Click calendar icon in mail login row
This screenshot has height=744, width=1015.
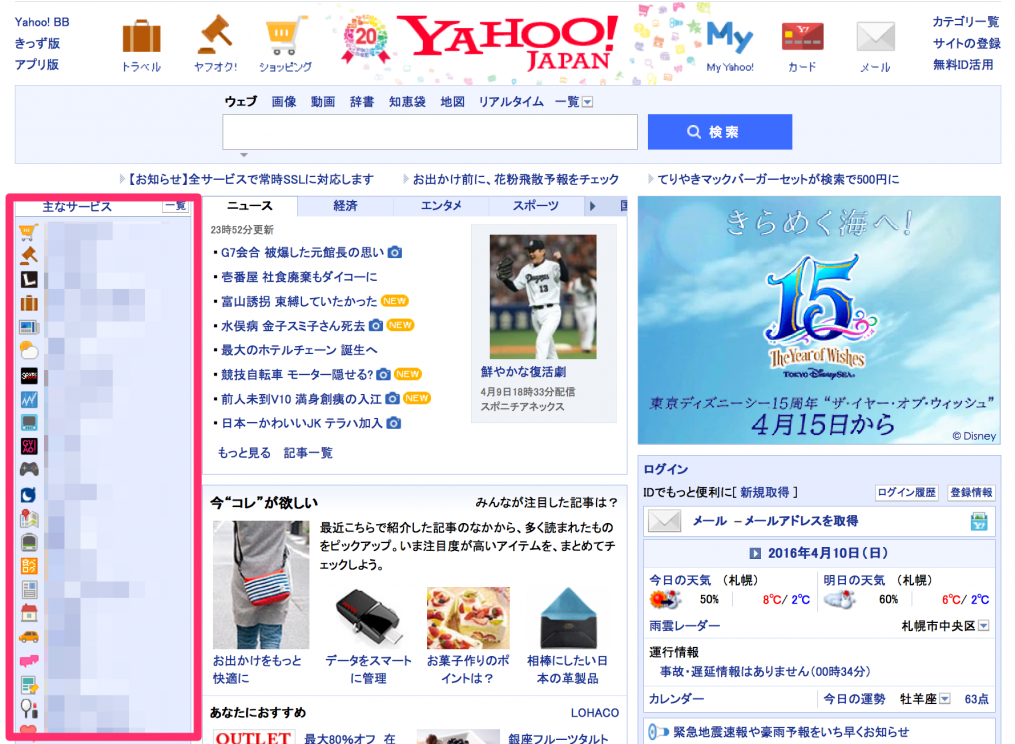pos(979,521)
